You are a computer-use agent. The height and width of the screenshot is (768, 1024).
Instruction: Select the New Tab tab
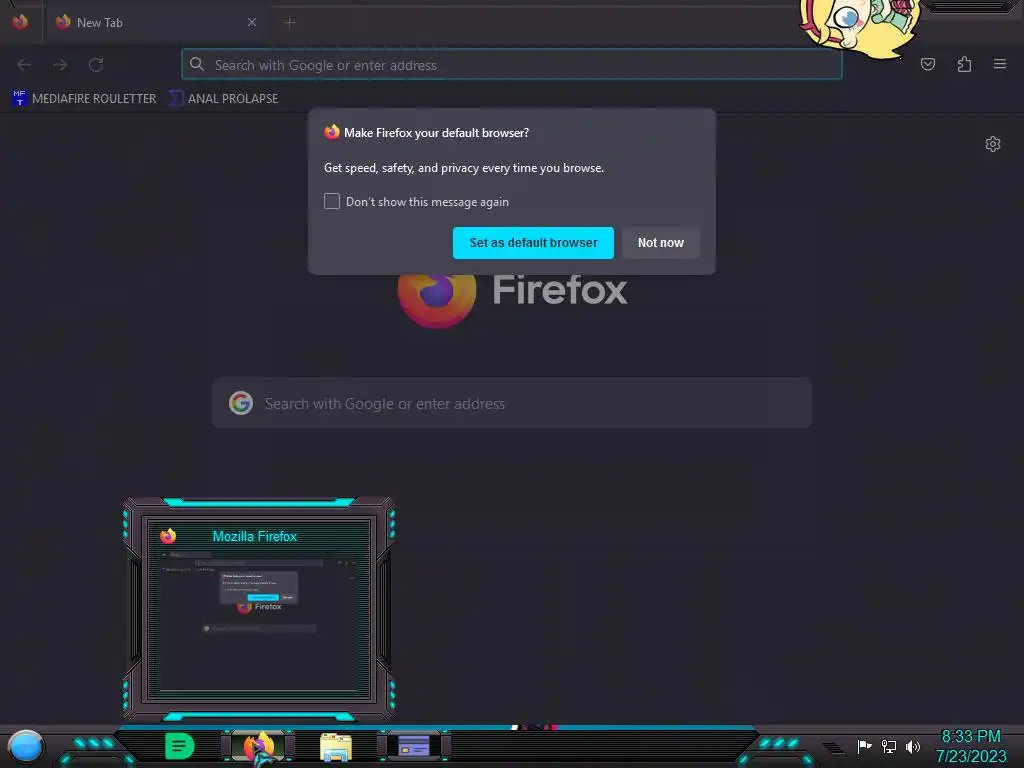(155, 22)
